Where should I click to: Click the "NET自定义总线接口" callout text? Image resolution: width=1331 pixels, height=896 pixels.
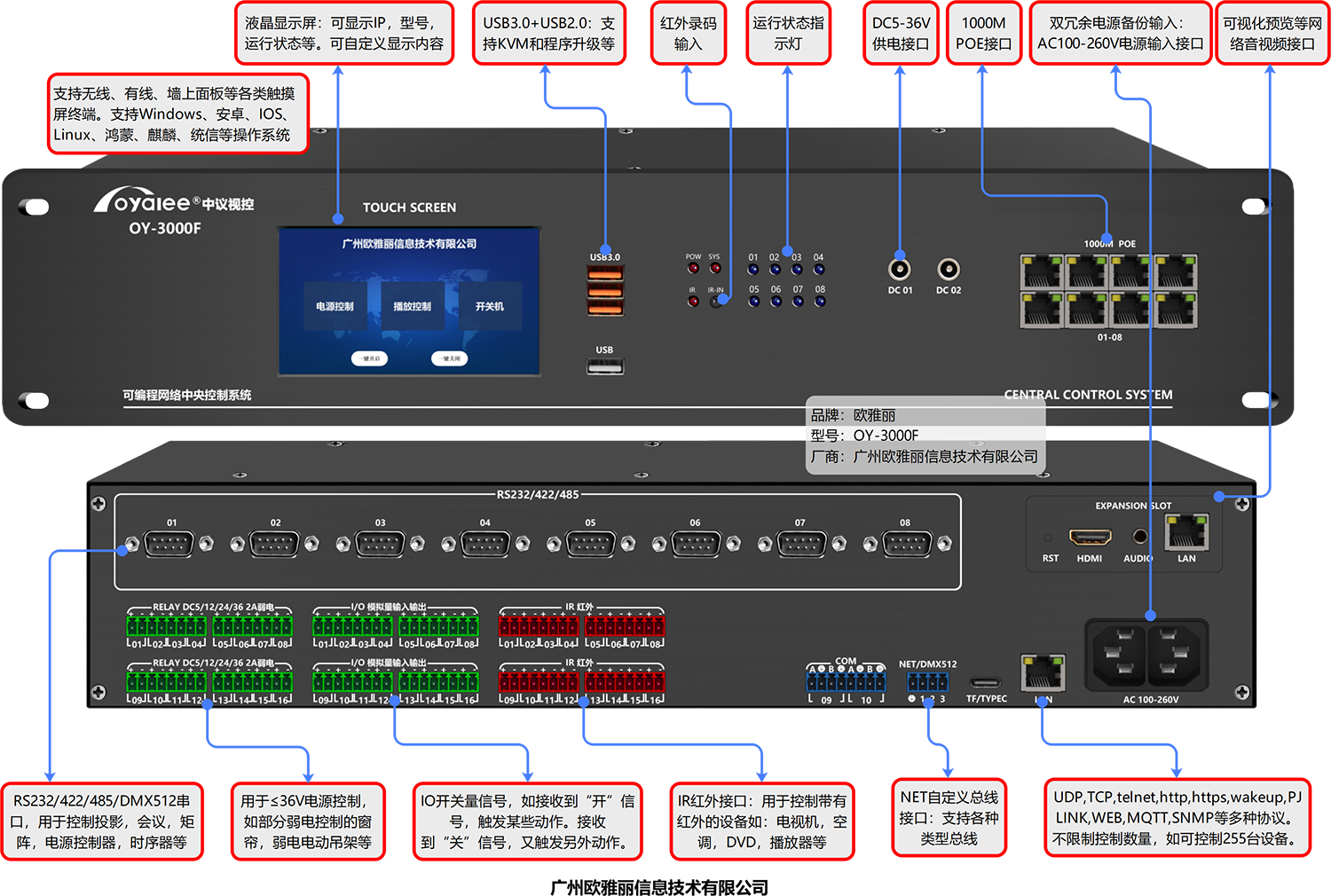[949, 818]
